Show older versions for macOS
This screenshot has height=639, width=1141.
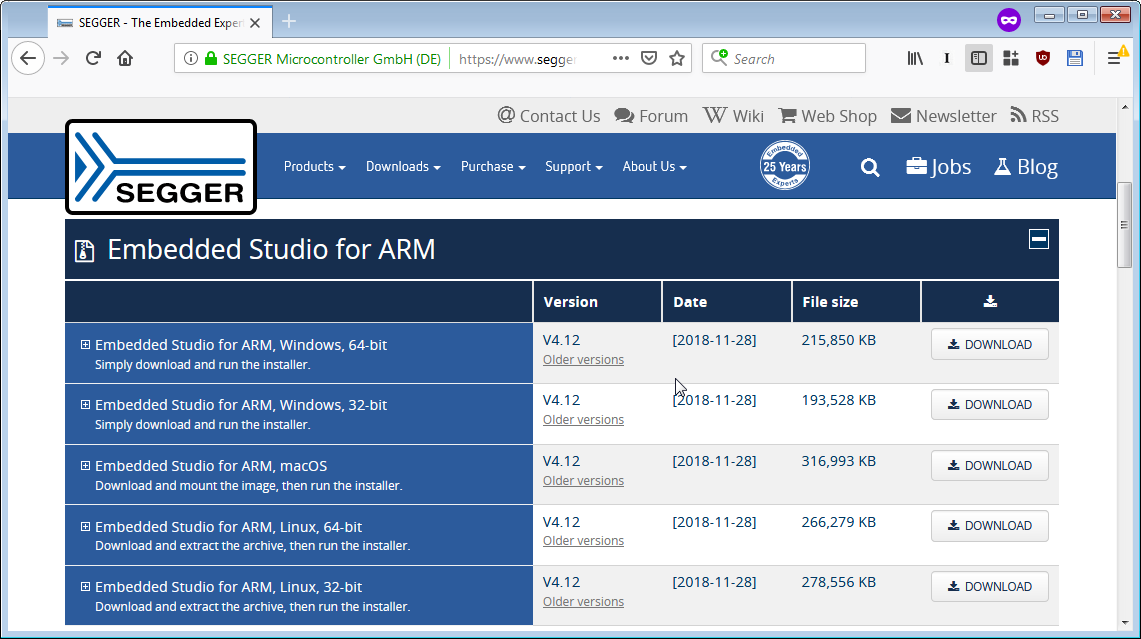[583, 481]
